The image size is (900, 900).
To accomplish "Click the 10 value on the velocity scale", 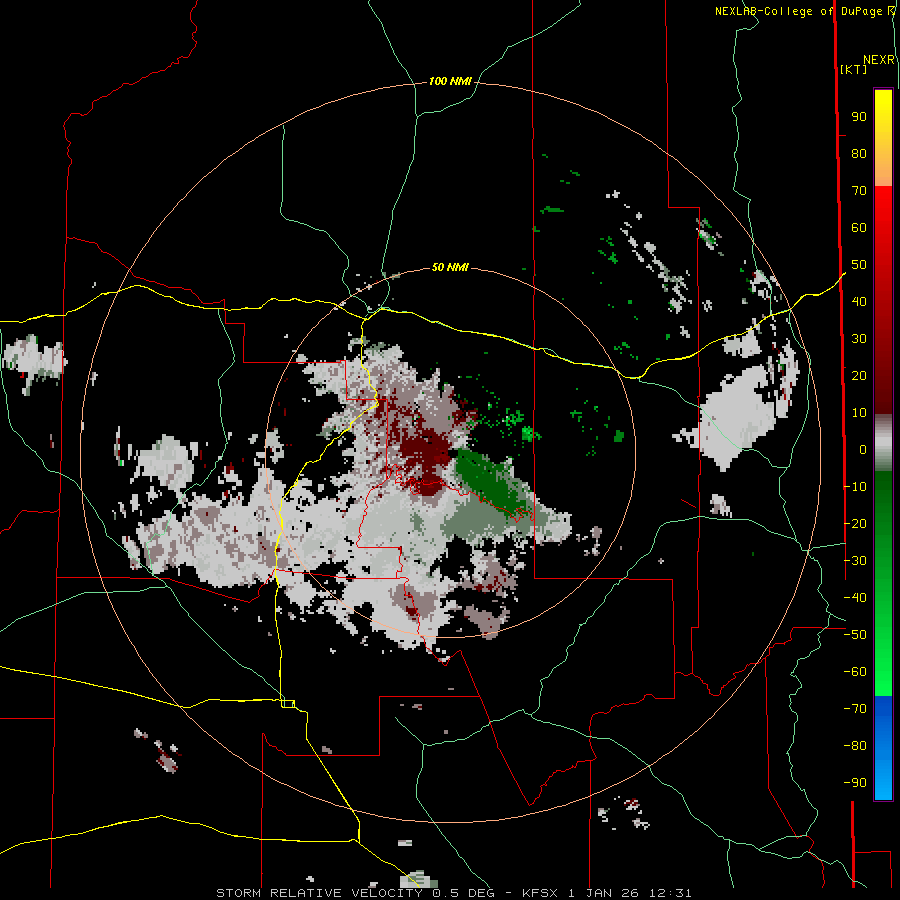I will (859, 413).
